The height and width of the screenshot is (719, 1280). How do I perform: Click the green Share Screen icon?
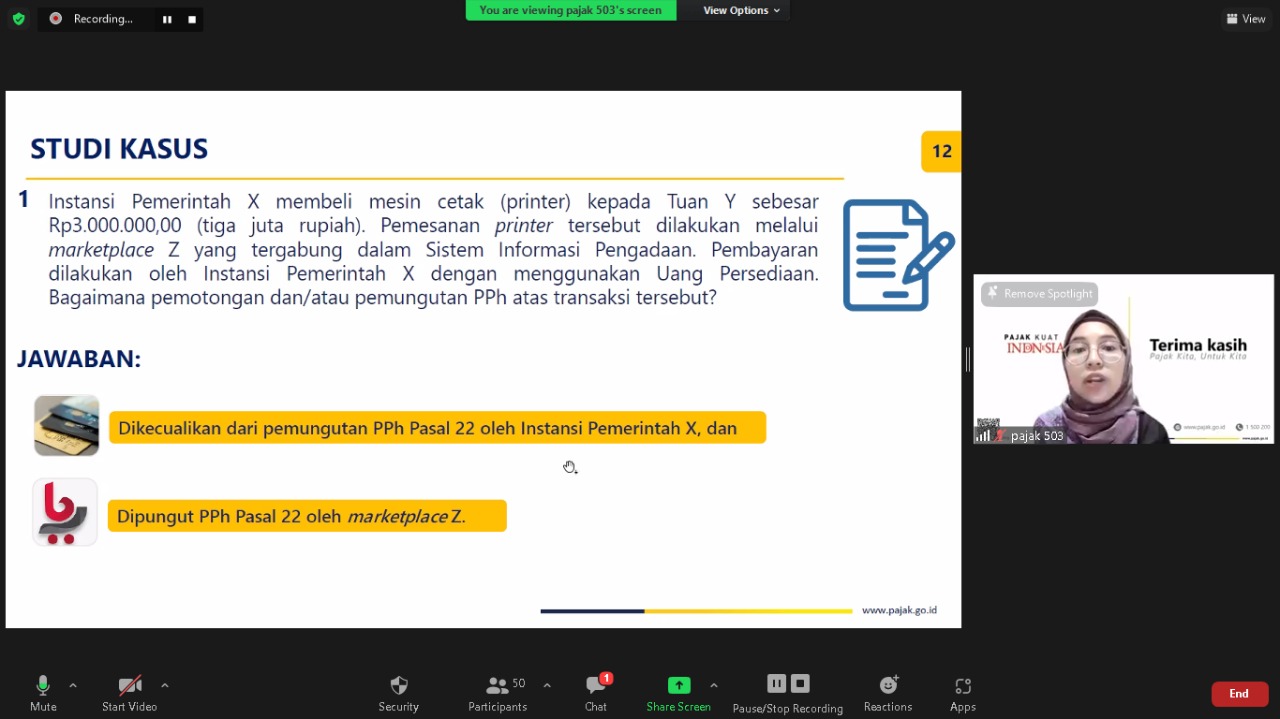point(678,686)
